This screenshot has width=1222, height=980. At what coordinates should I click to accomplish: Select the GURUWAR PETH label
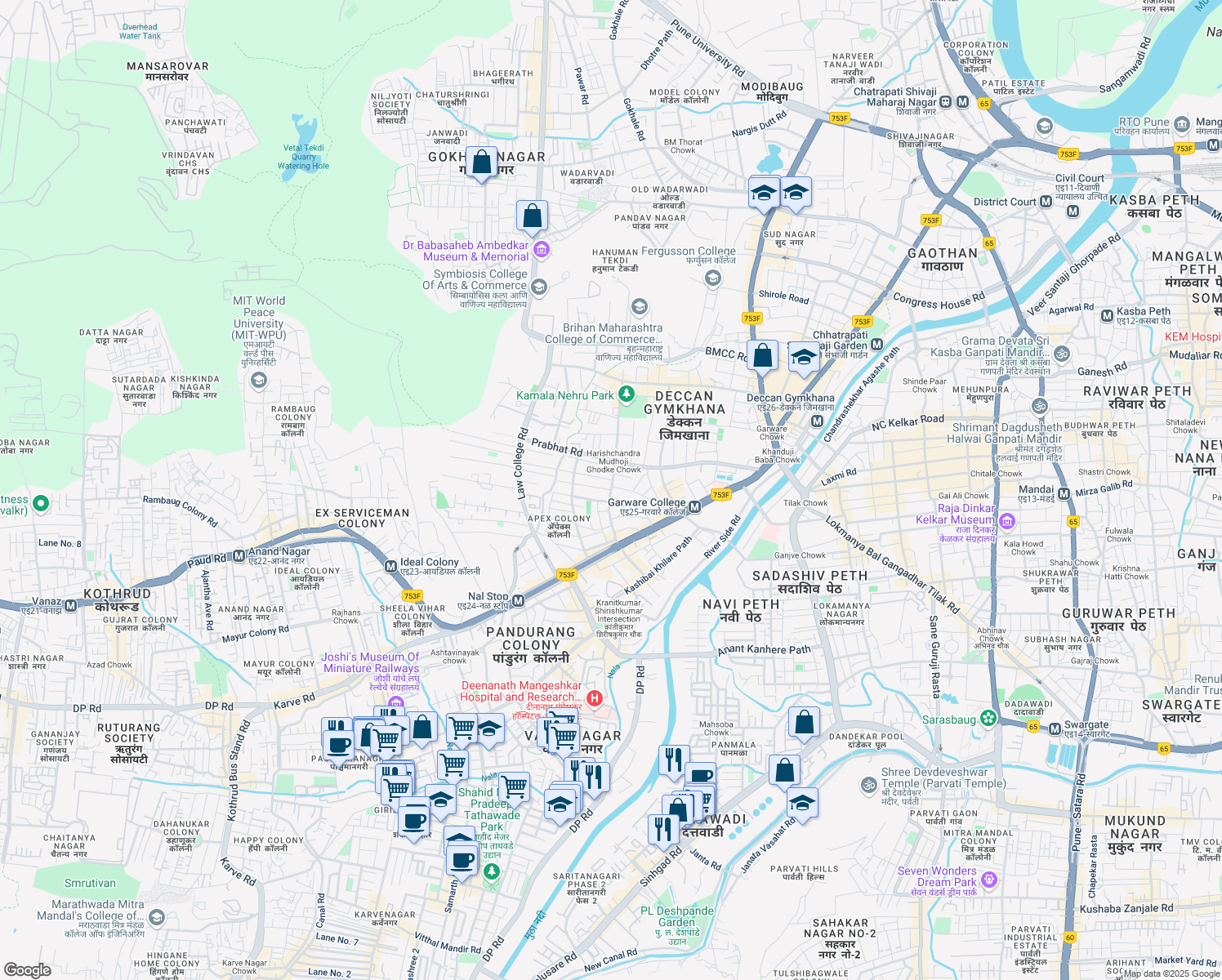1118,613
